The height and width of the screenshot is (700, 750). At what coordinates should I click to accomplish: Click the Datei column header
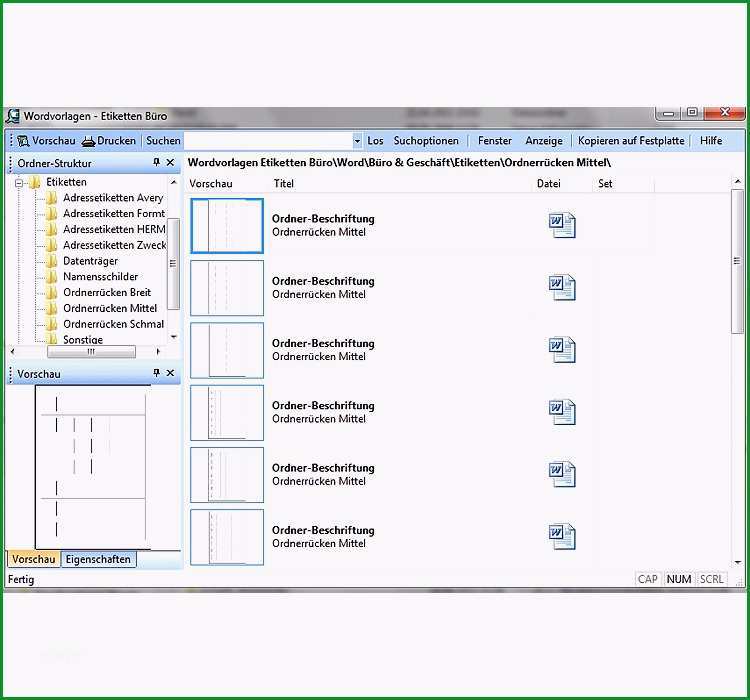point(549,184)
